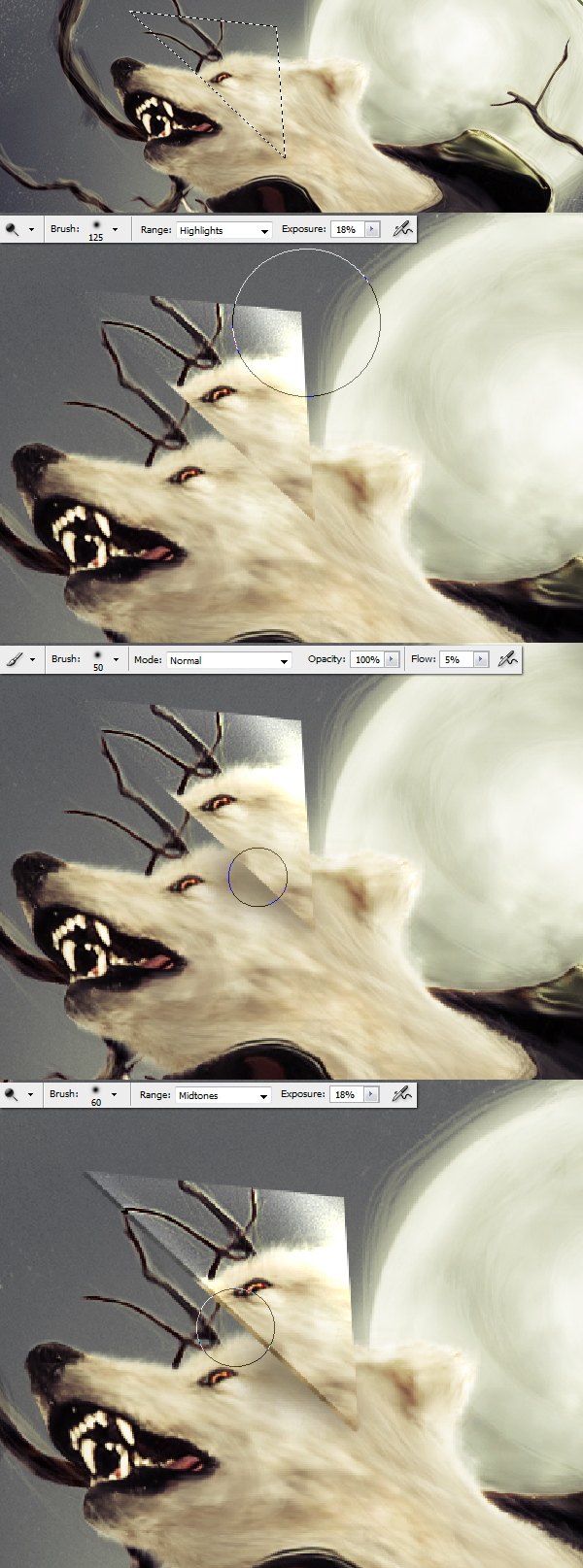
Task: Click Dodge tool icon in Highlights options bar
Action: [13, 230]
